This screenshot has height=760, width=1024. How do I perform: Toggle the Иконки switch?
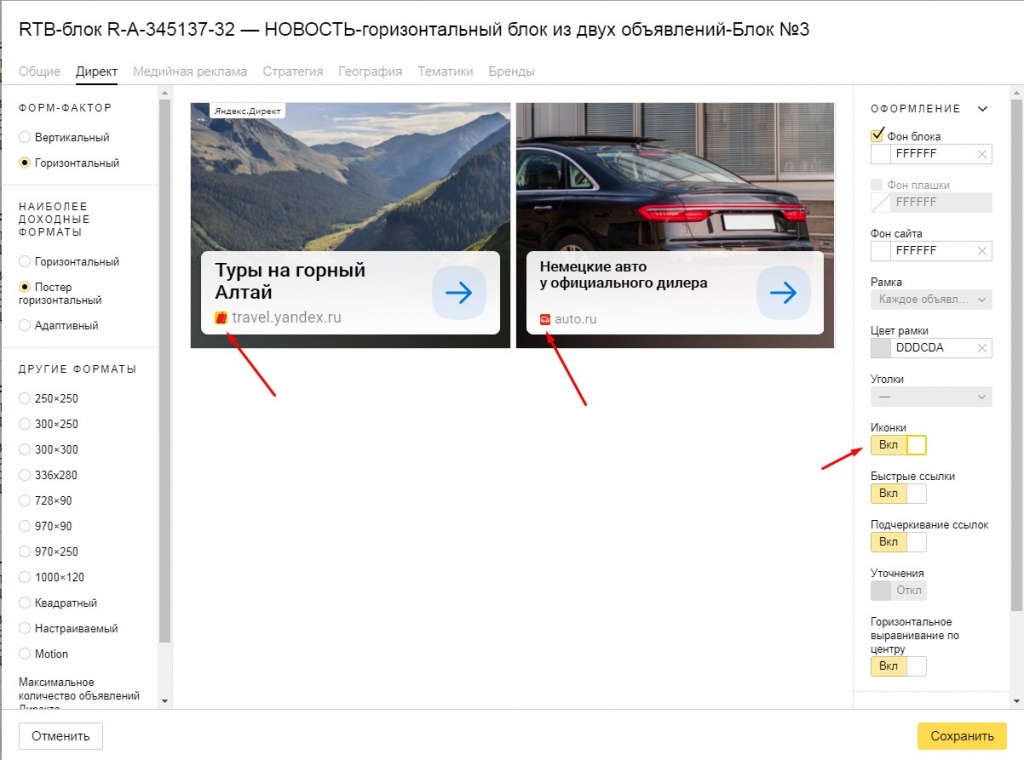899,445
